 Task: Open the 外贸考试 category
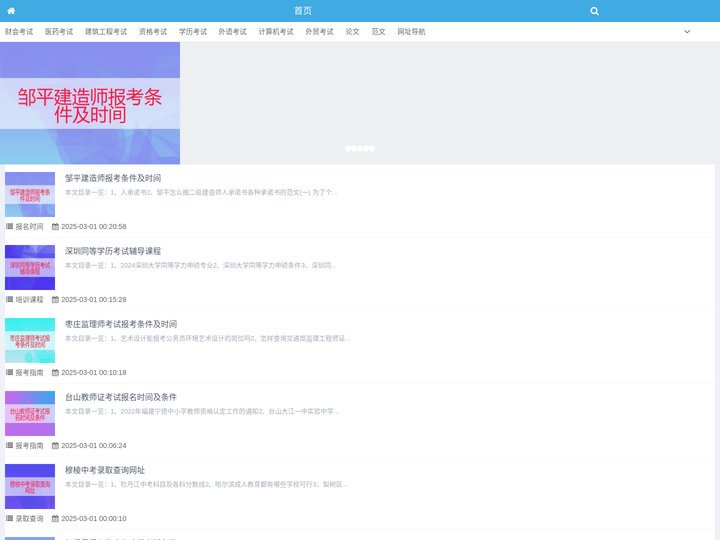click(x=320, y=32)
